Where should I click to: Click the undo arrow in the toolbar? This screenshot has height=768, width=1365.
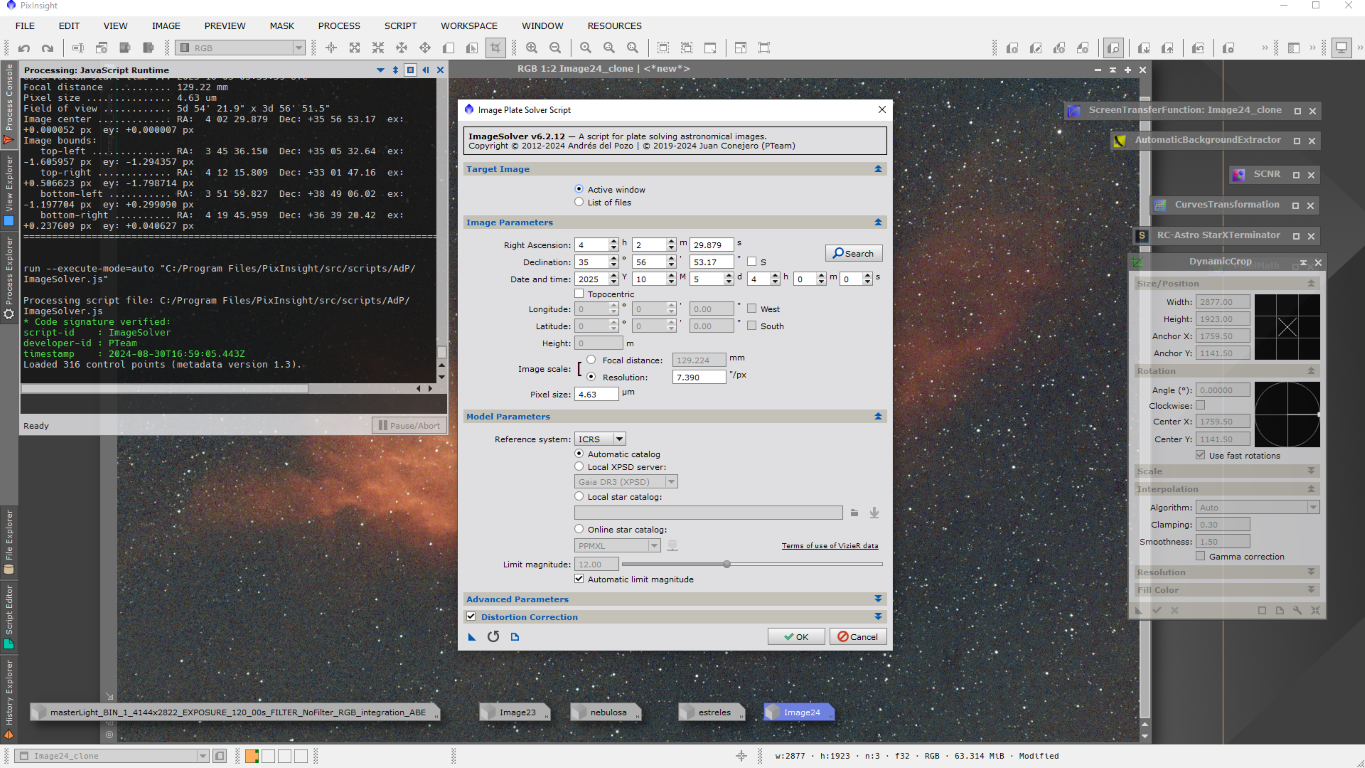click(x=24, y=48)
